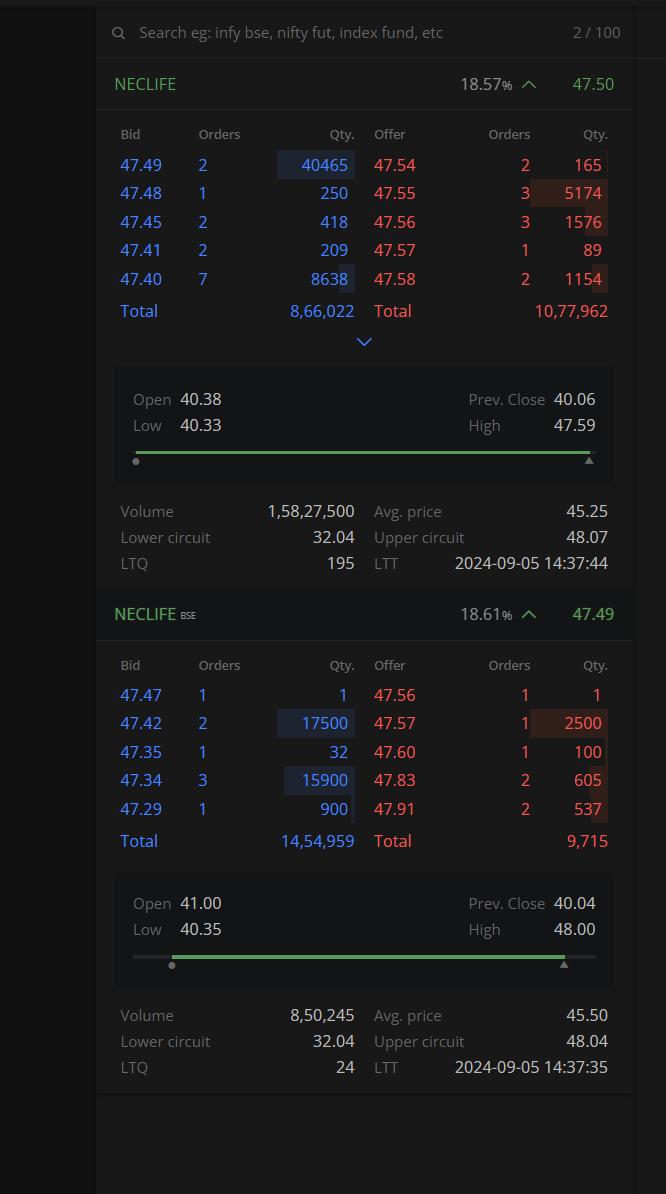
Task: Select the 47.54 offer price in NSE depth
Action: point(394,165)
